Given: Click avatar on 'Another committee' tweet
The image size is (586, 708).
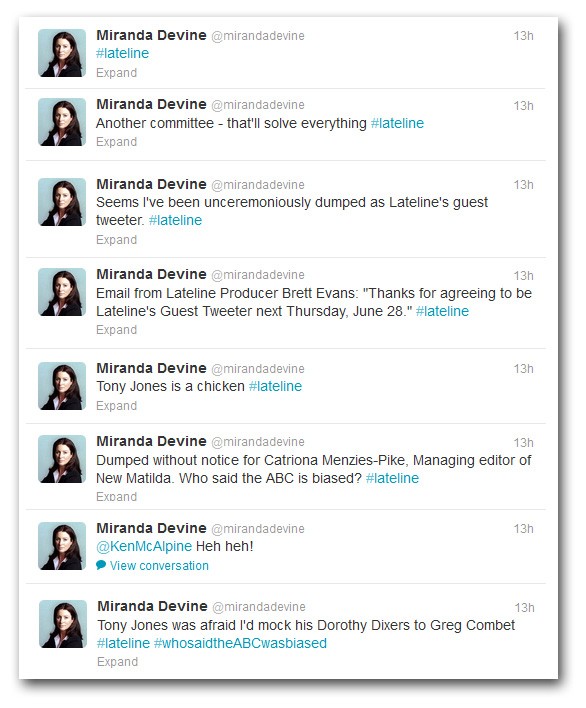Looking at the screenshot, I should click(62, 122).
